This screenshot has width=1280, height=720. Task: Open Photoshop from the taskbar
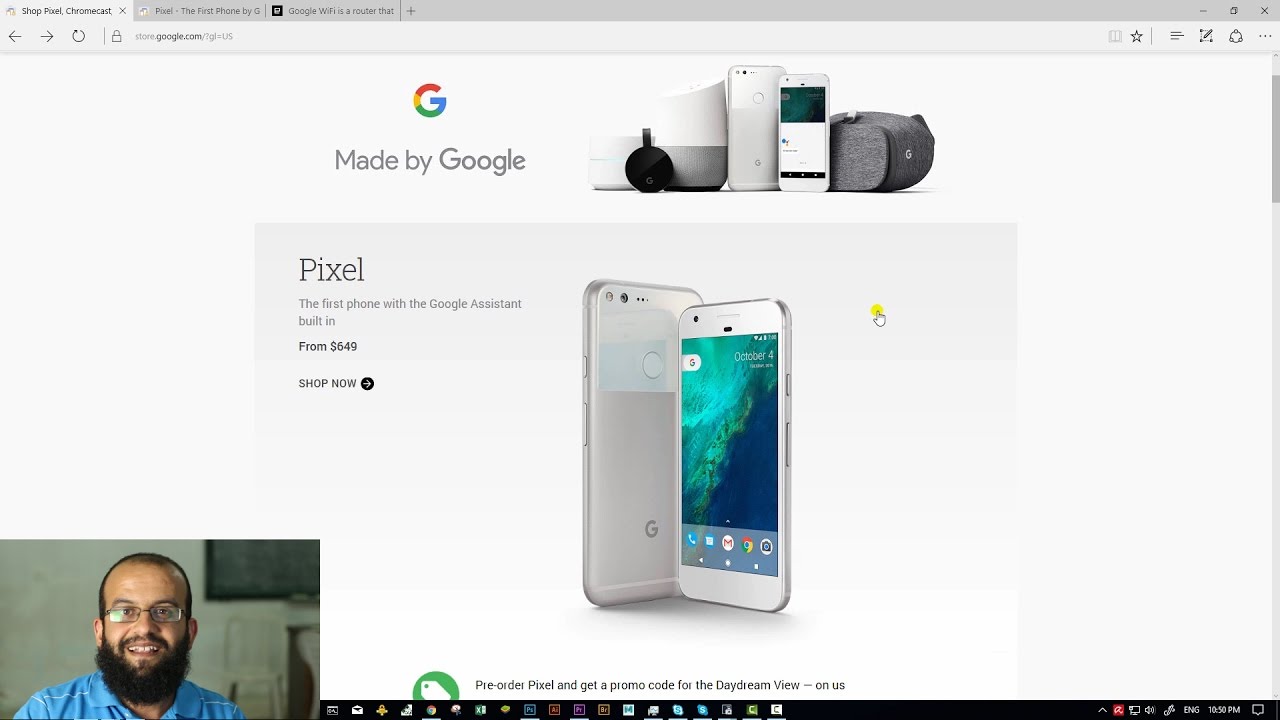[x=530, y=710]
